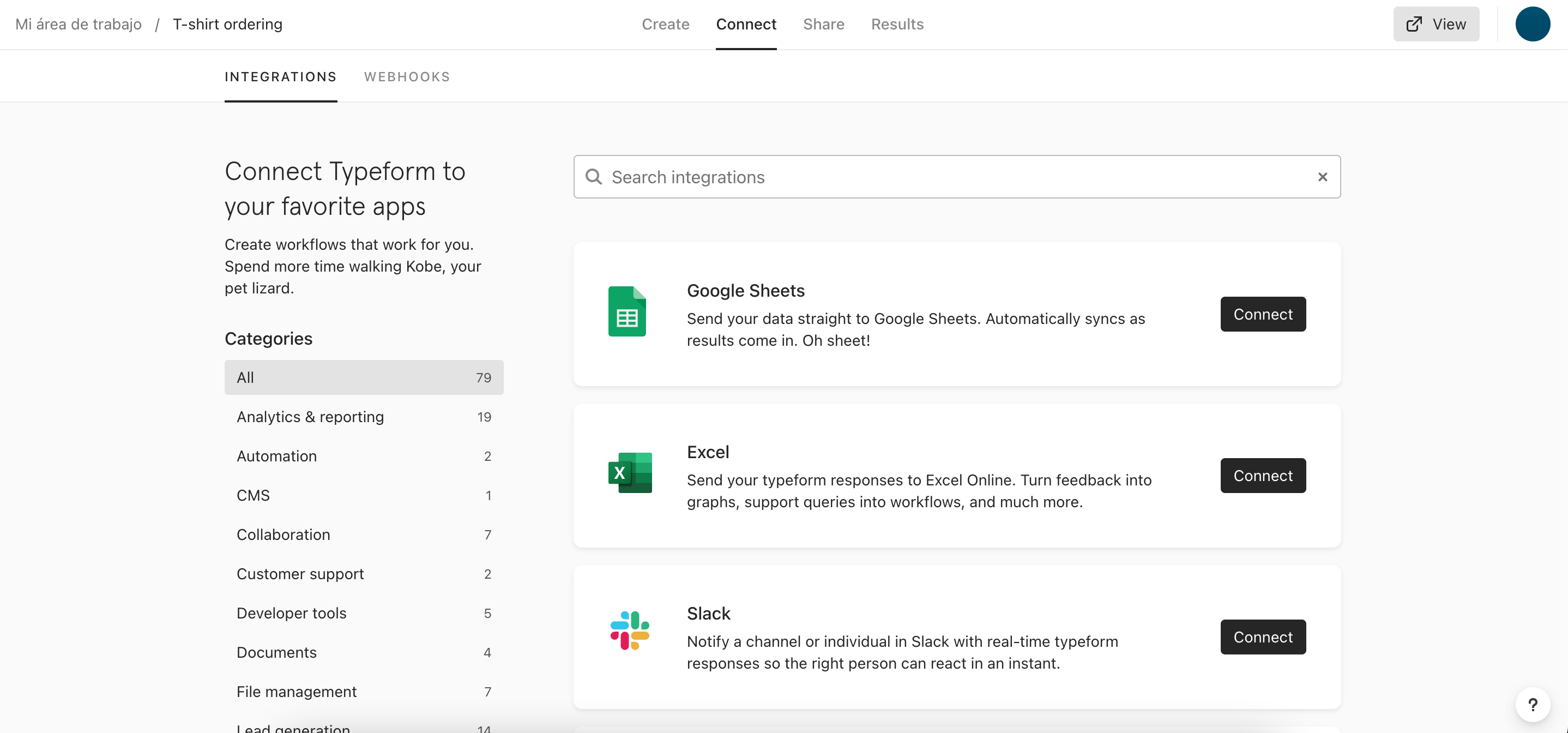Switch to the Webhooks tab

click(407, 77)
